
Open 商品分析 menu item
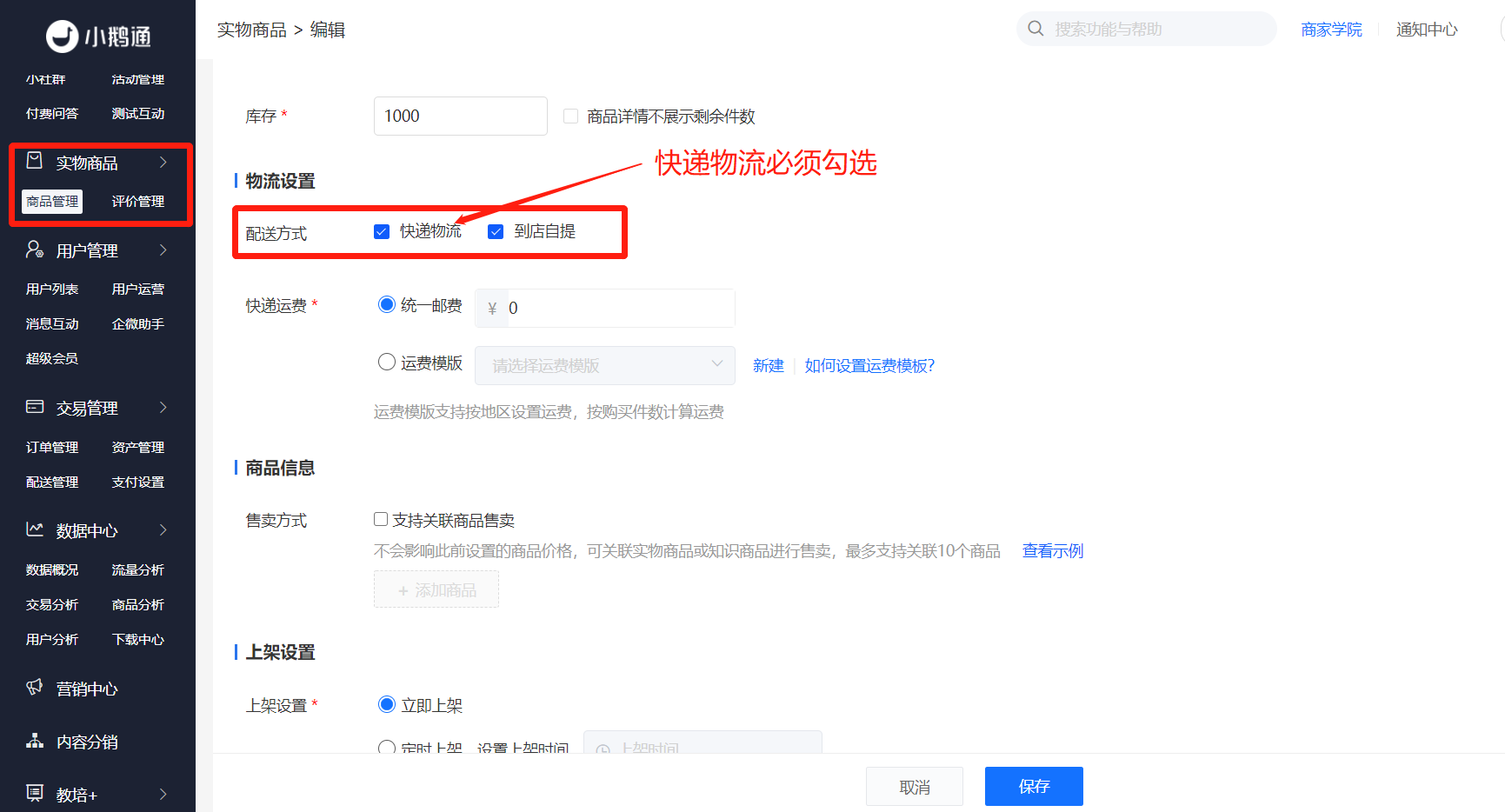[138, 605]
